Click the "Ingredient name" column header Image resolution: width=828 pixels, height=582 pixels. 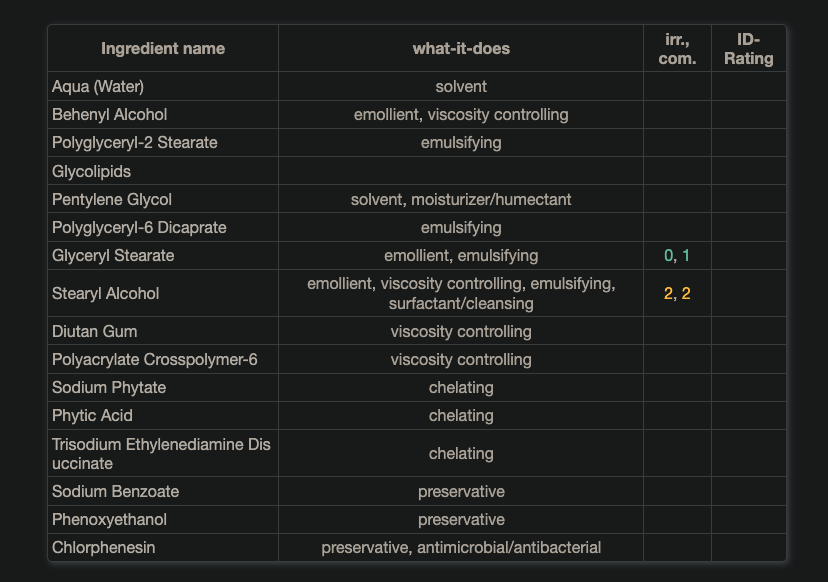[x=163, y=48]
